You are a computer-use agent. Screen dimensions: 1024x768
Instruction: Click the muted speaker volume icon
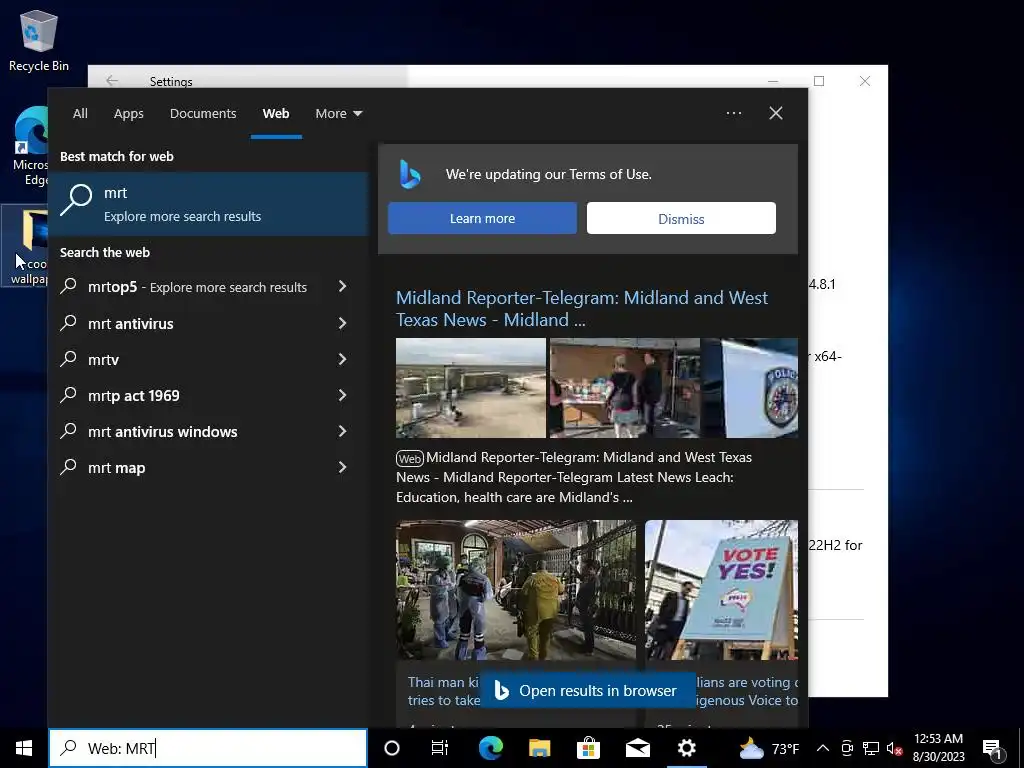[x=894, y=748]
